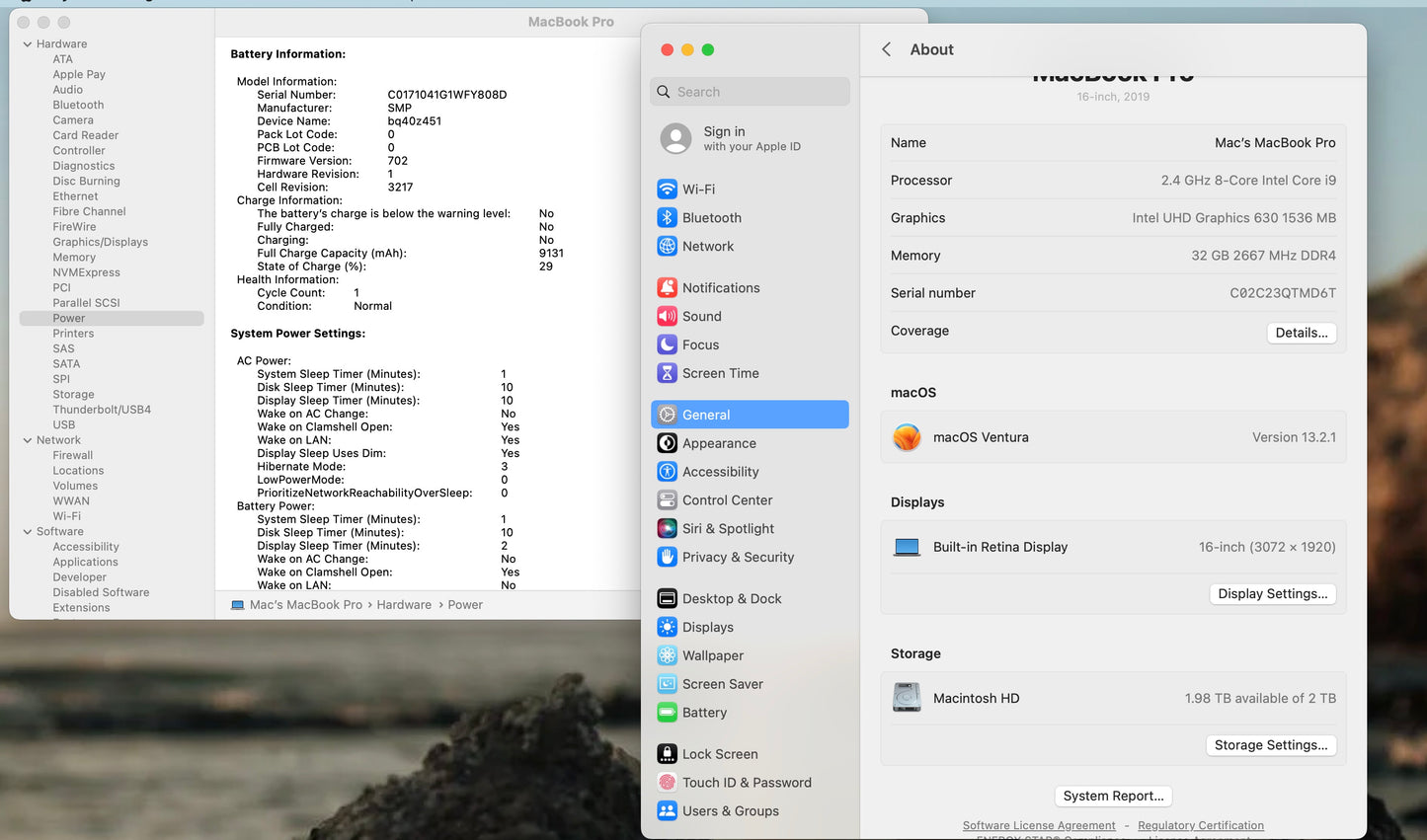Open Sound settings from sidebar icon

point(667,317)
